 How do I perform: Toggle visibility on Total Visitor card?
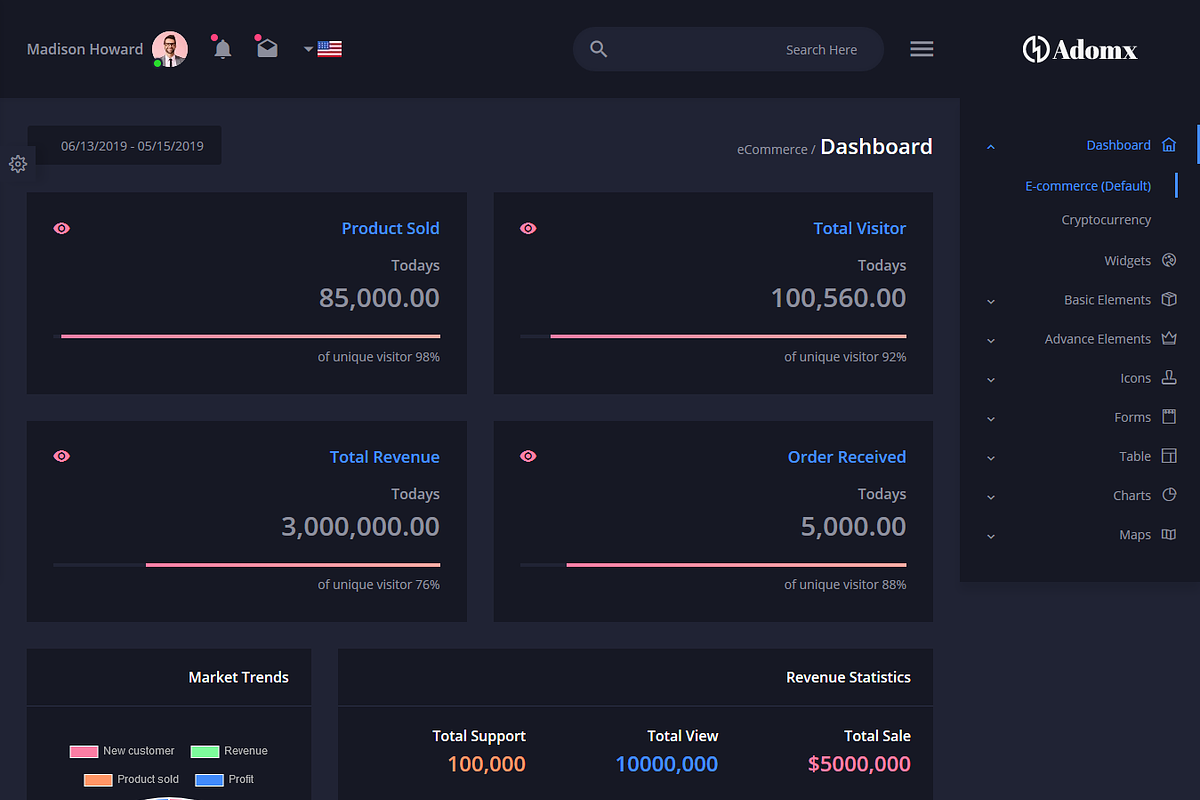click(x=528, y=228)
